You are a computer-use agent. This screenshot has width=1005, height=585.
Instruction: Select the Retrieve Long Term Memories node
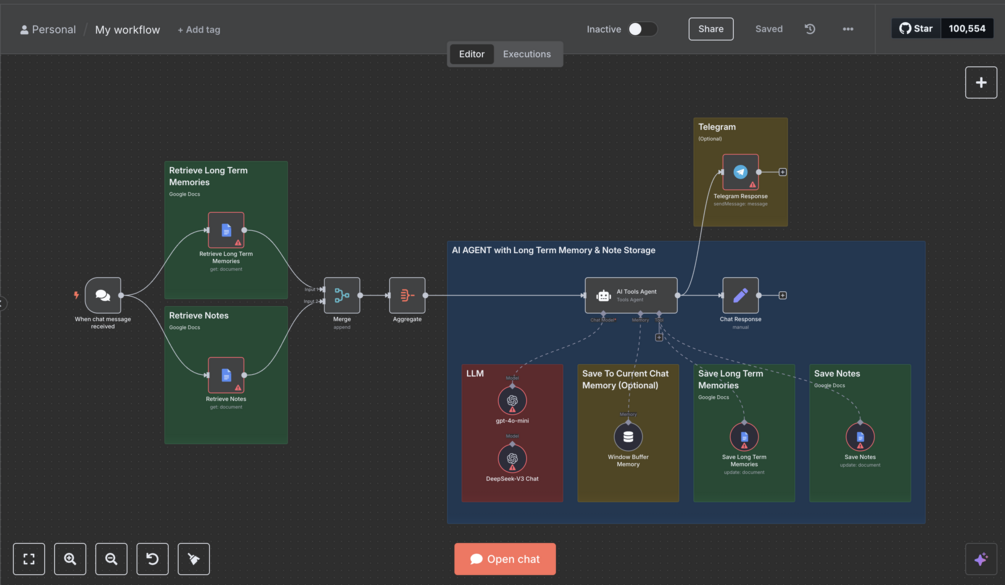(x=226, y=230)
